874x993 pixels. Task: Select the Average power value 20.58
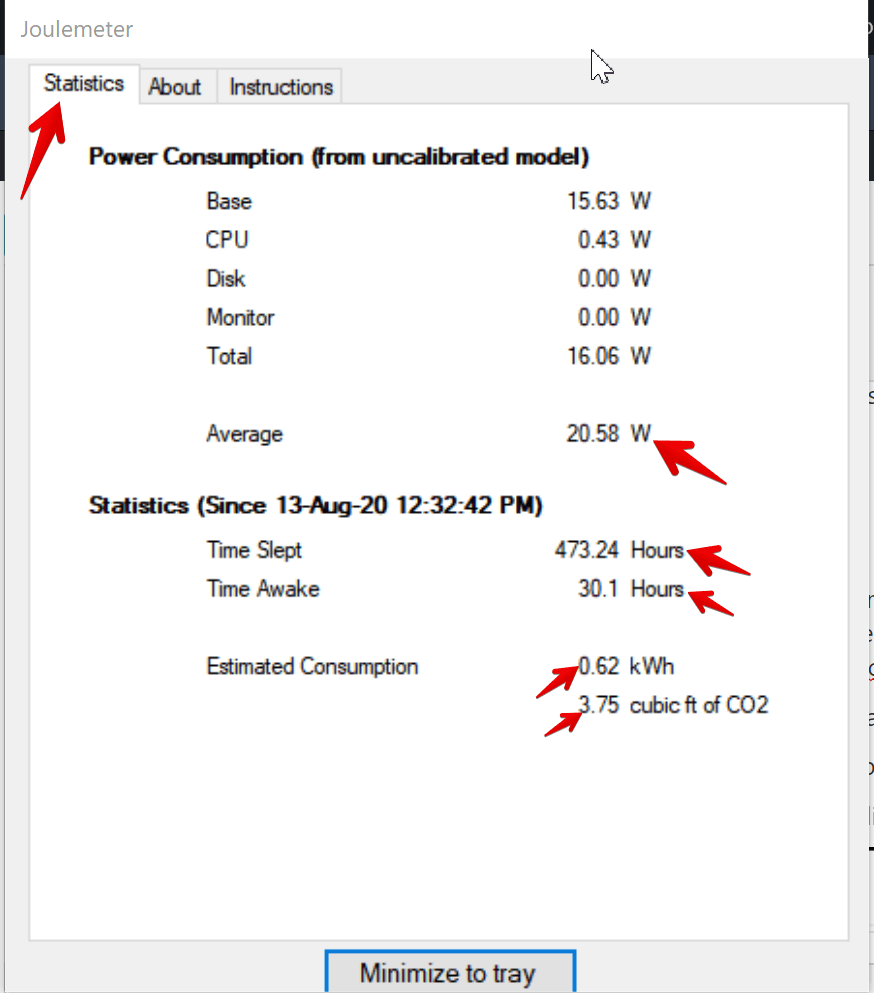592,434
